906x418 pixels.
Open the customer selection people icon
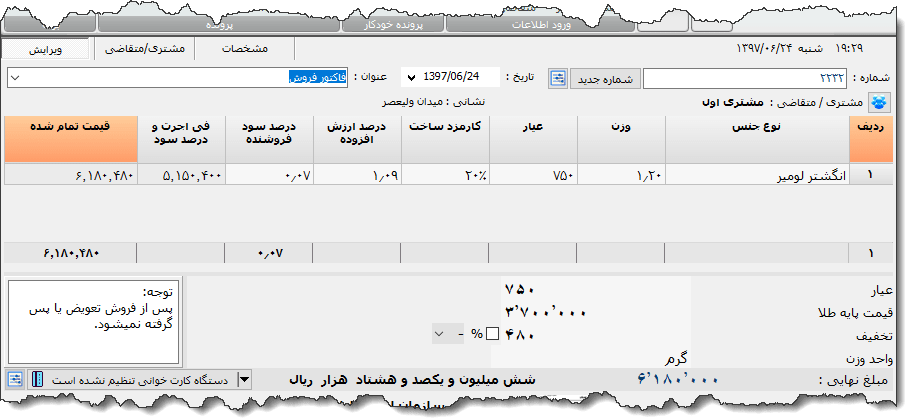coord(879,102)
